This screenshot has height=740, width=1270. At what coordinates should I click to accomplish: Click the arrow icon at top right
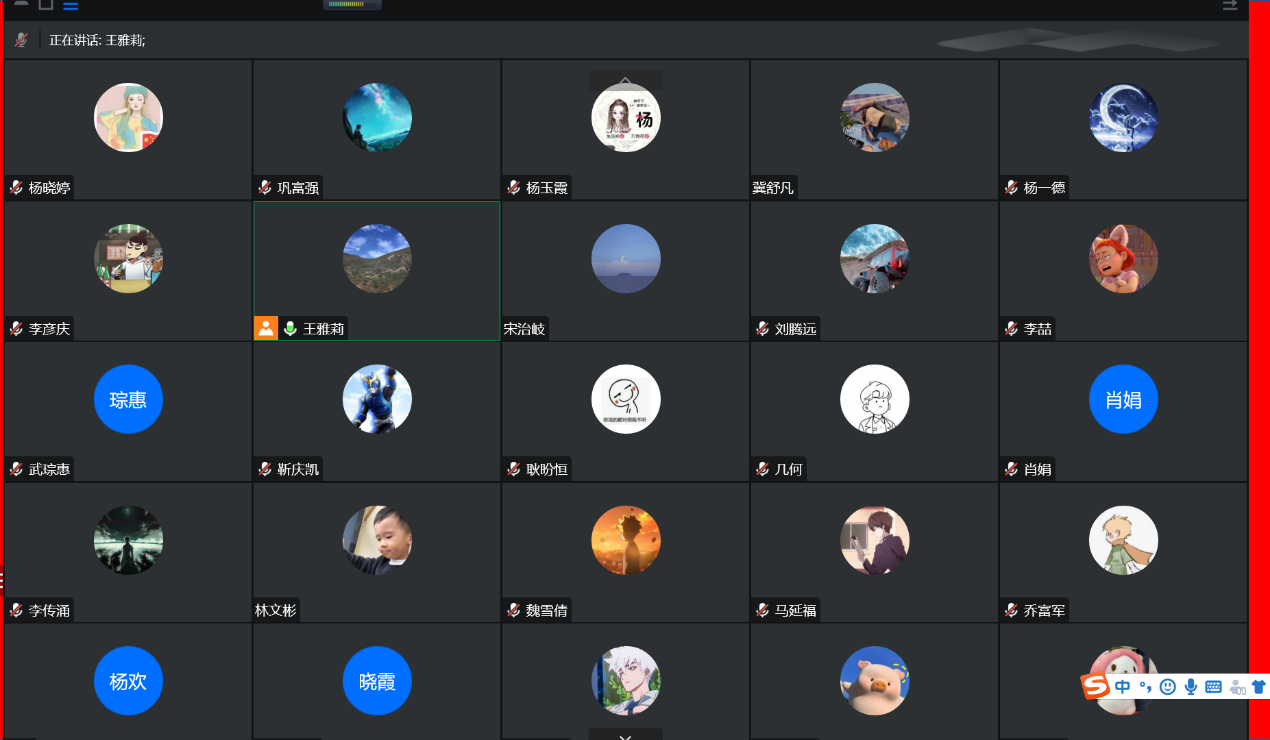1230,6
